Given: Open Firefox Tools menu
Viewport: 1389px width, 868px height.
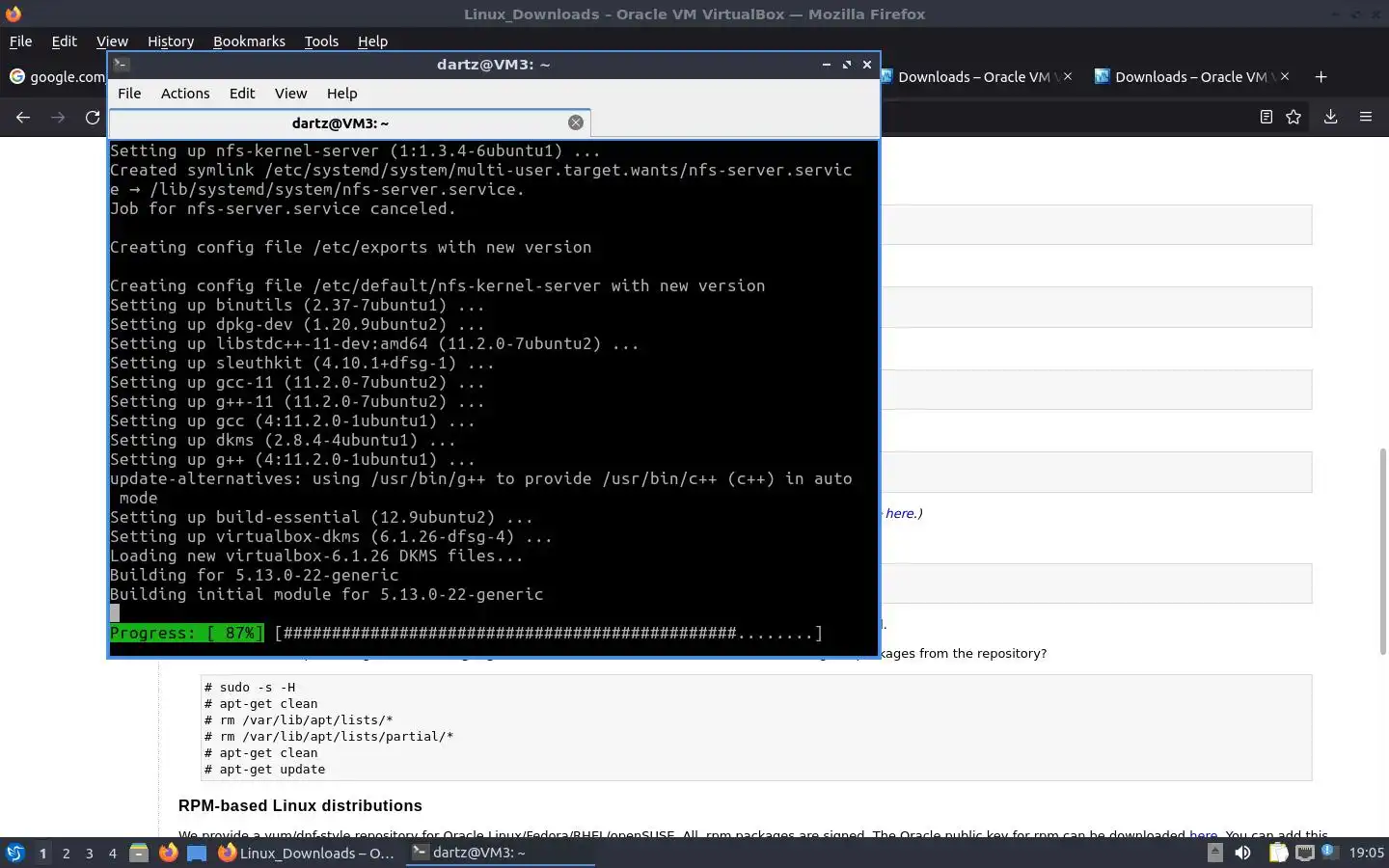Looking at the screenshot, I should [x=321, y=41].
